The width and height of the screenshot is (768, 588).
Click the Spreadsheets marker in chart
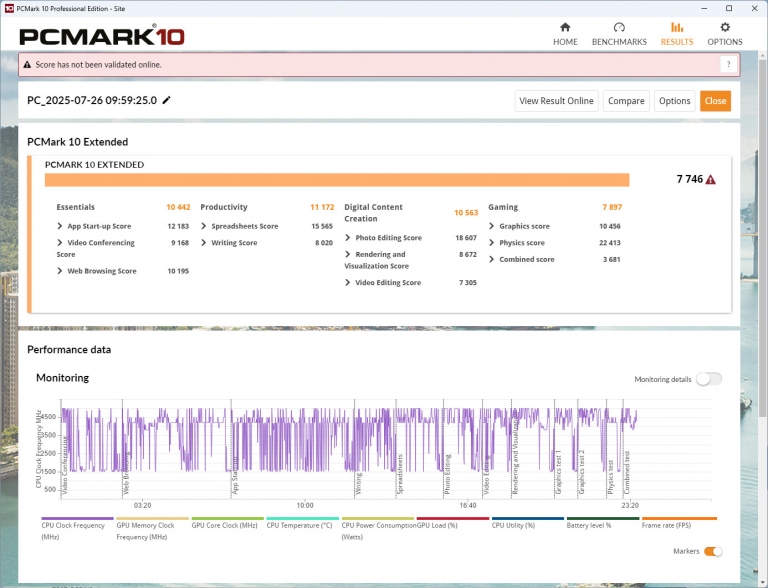[400, 473]
